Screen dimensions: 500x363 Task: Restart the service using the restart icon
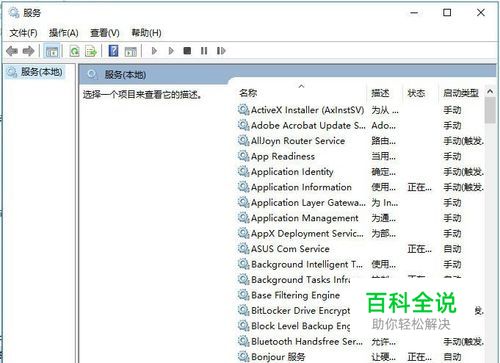(x=221, y=51)
